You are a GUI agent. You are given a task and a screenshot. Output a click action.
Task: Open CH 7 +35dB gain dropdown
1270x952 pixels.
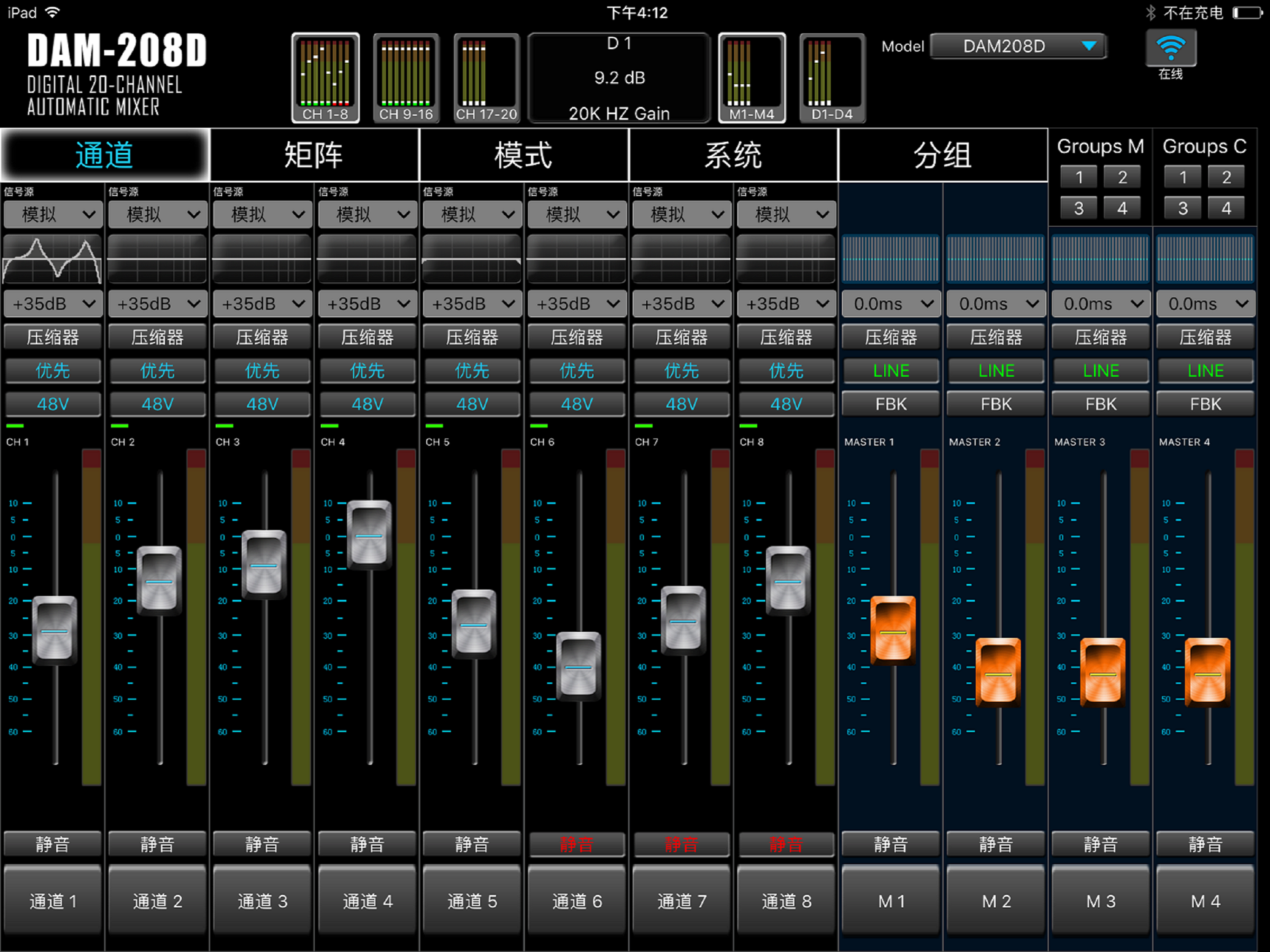tap(681, 304)
